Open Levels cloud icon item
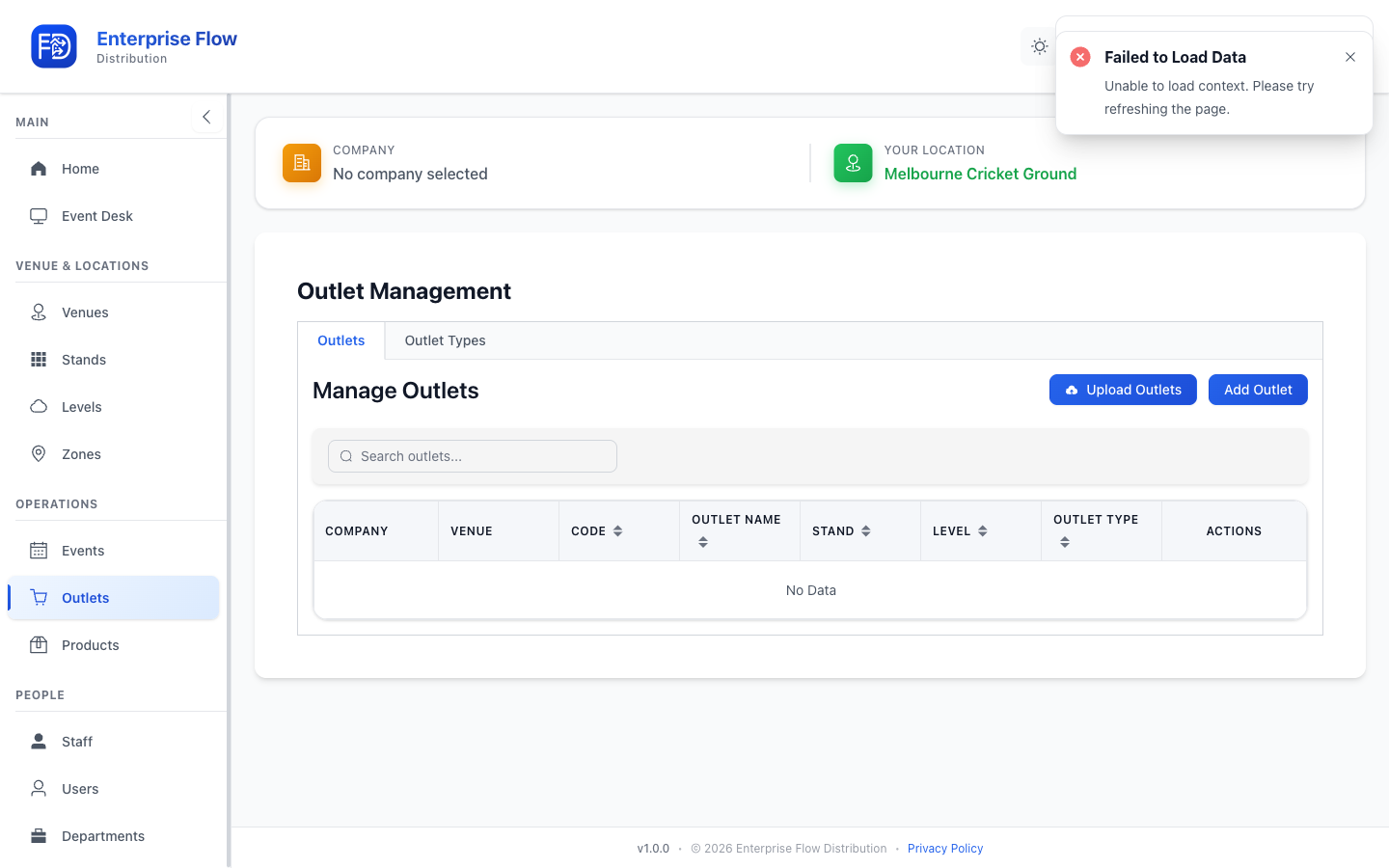Viewport: 1389px width, 868px height. (39, 407)
